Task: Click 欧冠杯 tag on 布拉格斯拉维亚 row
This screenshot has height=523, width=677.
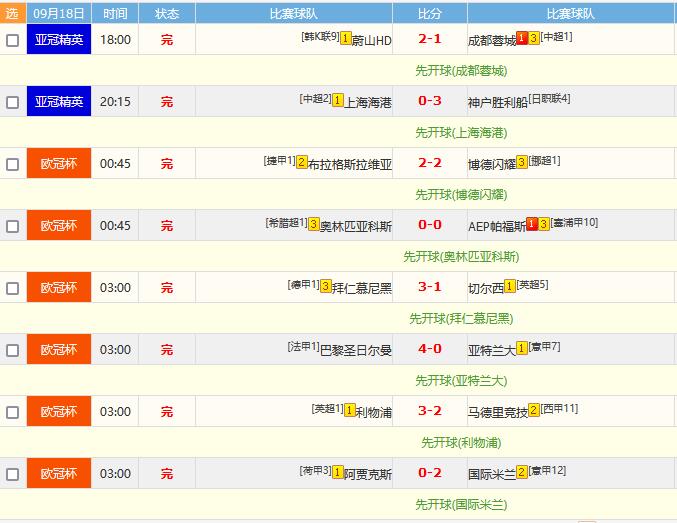Action: (59, 163)
